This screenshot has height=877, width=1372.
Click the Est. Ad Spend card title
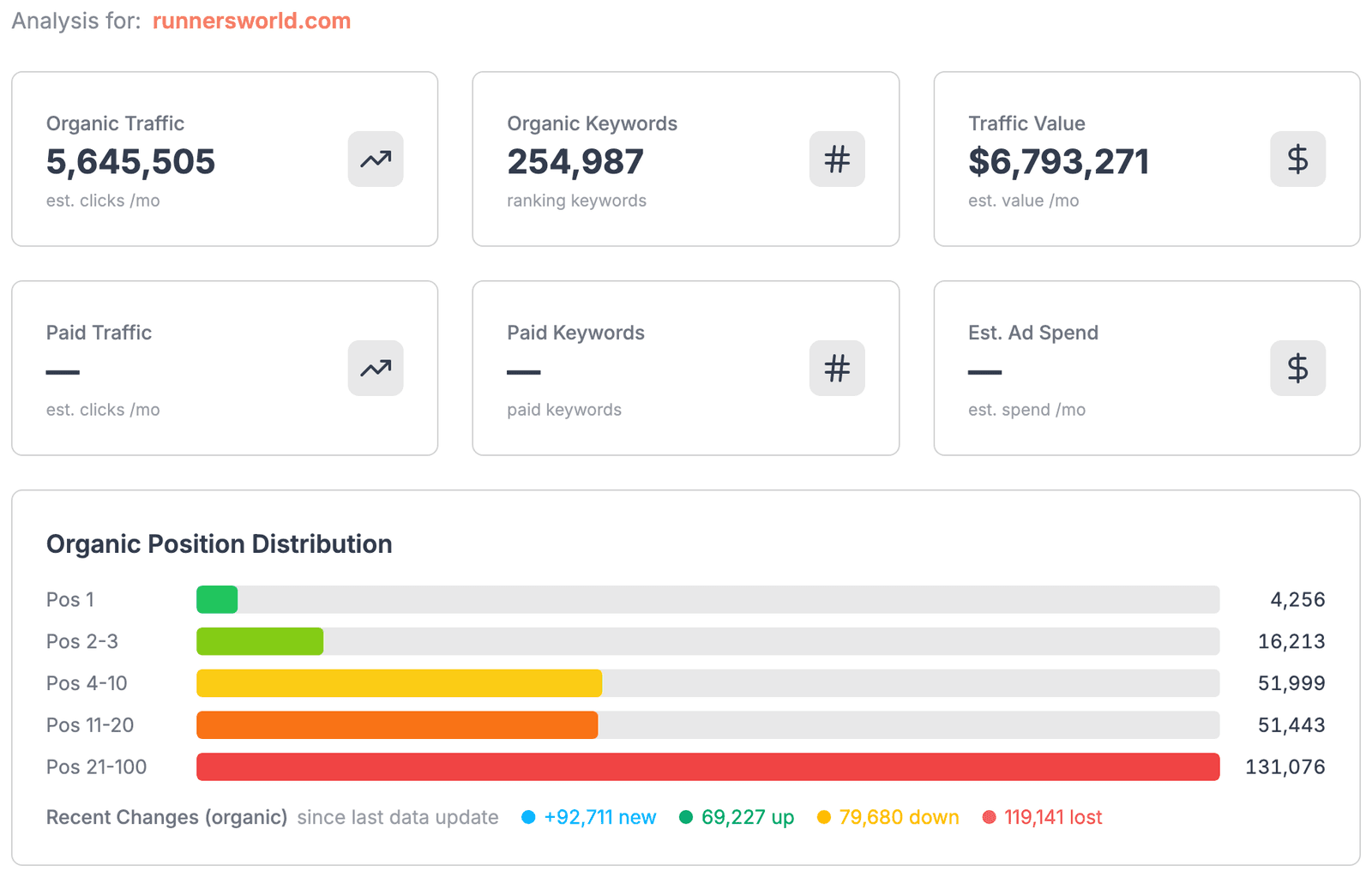point(1032,333)
